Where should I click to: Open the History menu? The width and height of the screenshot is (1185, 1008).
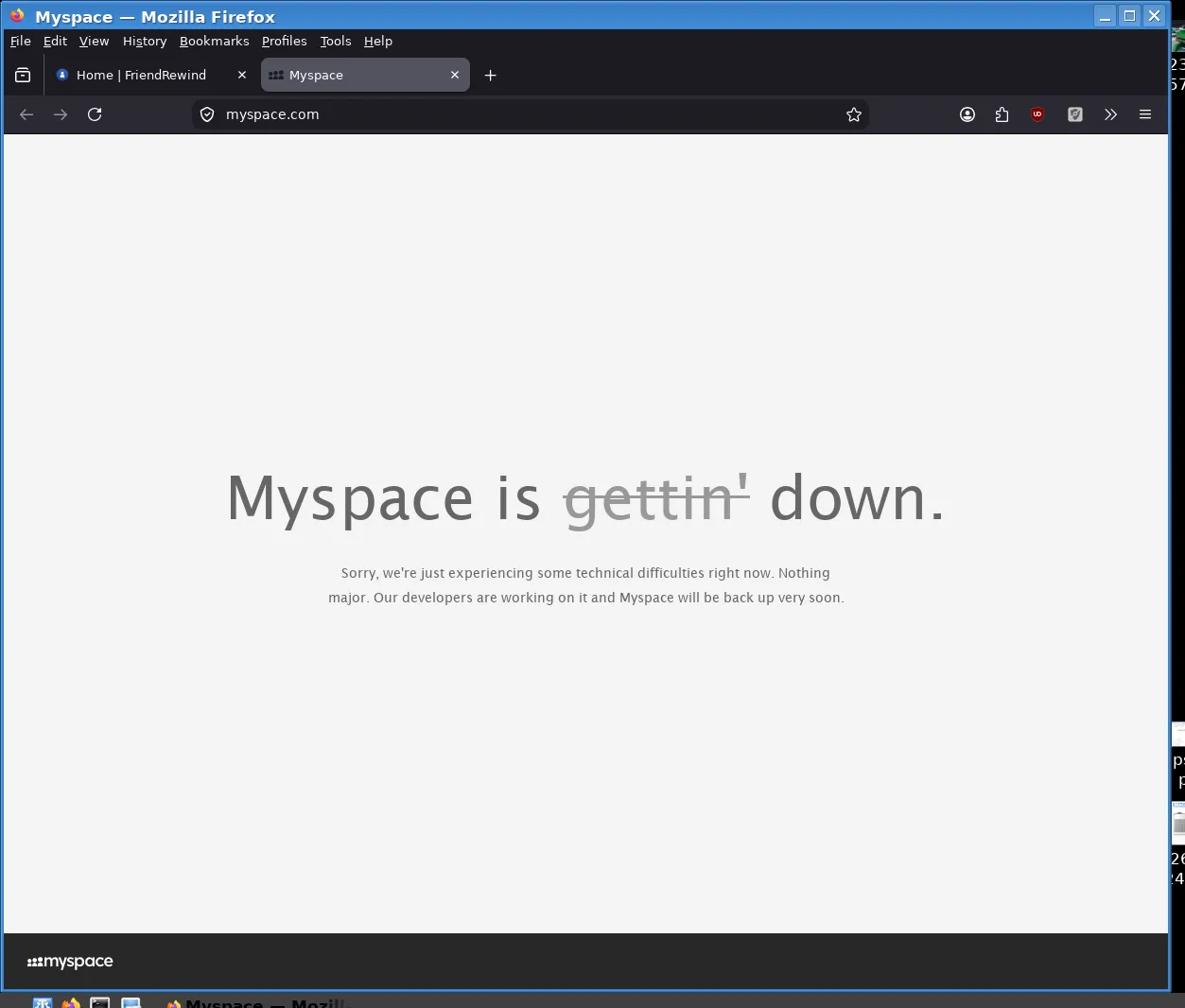(145, 41)
